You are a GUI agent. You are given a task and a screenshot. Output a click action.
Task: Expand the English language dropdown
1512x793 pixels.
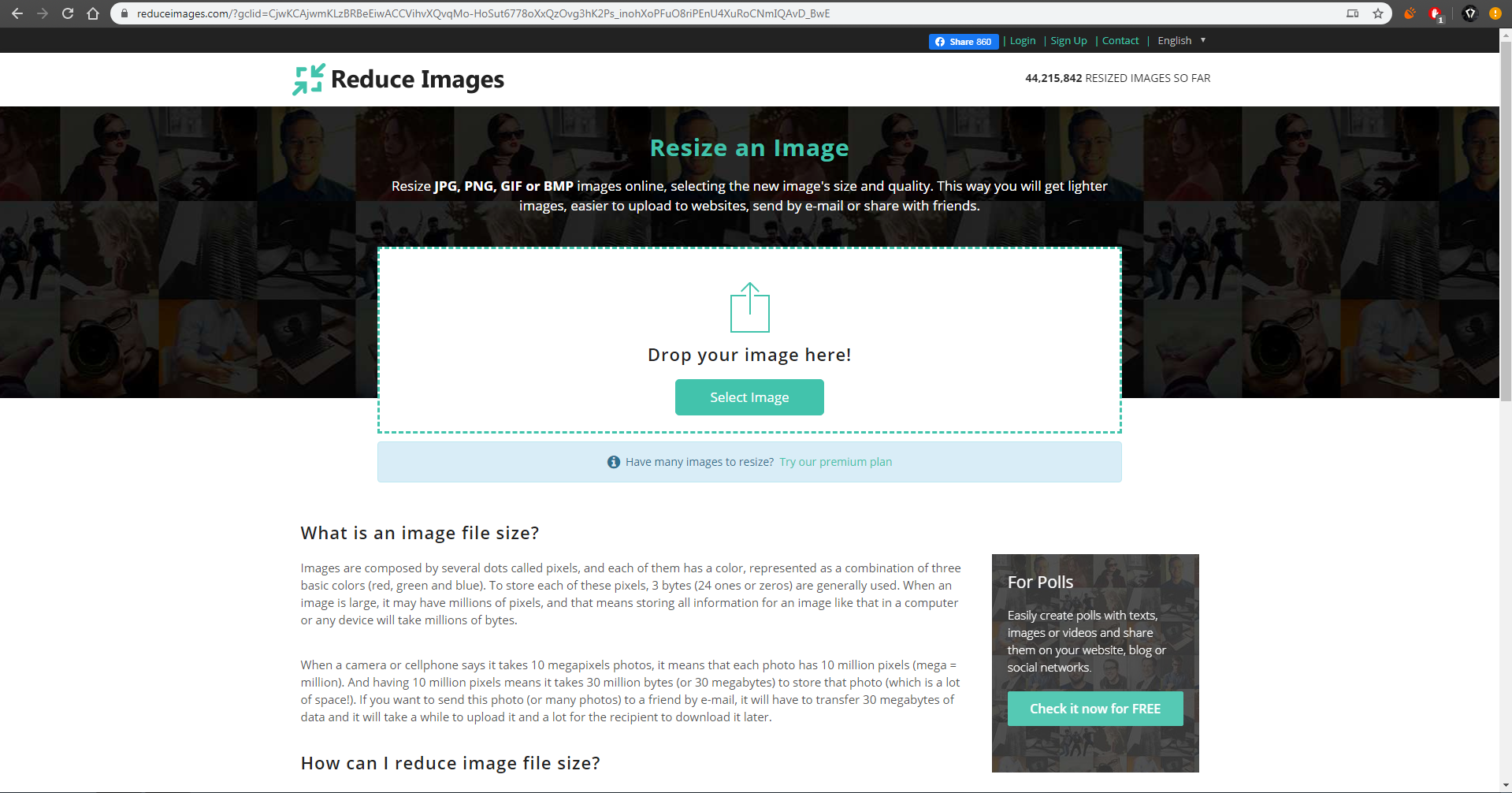(x=1182, y=41)
